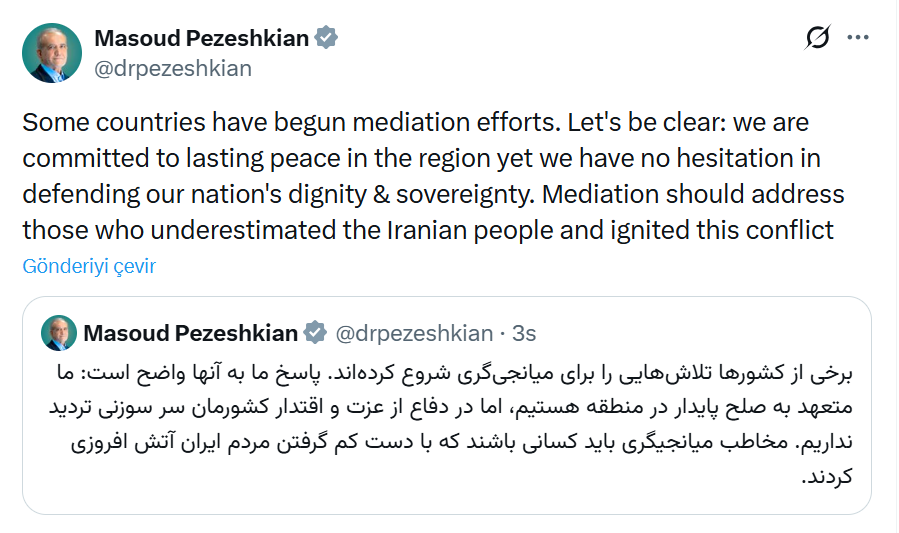Click the @drpezeshkian handle in the quoted post
This screenshot has width=899, height=533.
(x=413, y=333)
